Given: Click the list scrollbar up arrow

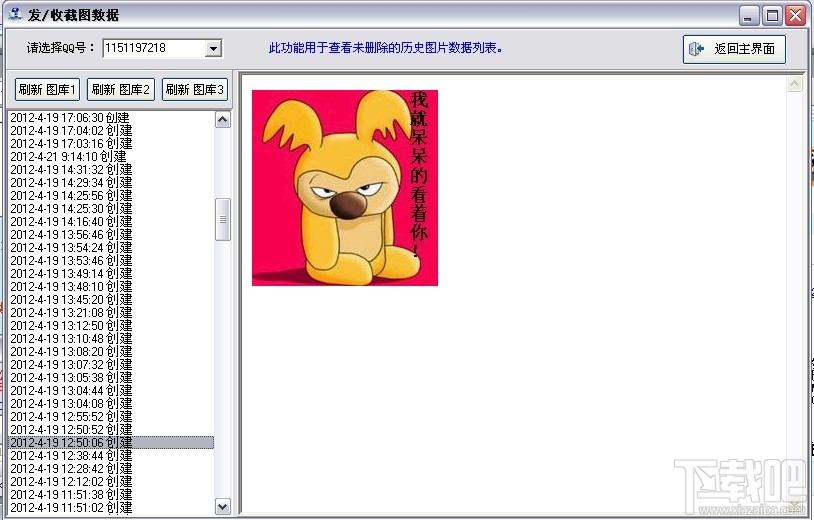Looking at the screenshot, I should 223,120.
